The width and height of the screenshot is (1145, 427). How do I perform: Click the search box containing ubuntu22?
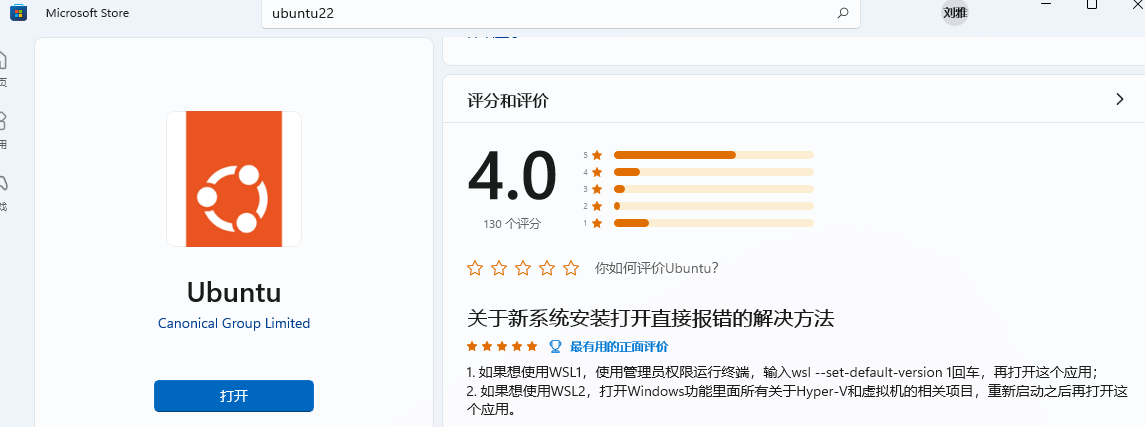(560, 14)
